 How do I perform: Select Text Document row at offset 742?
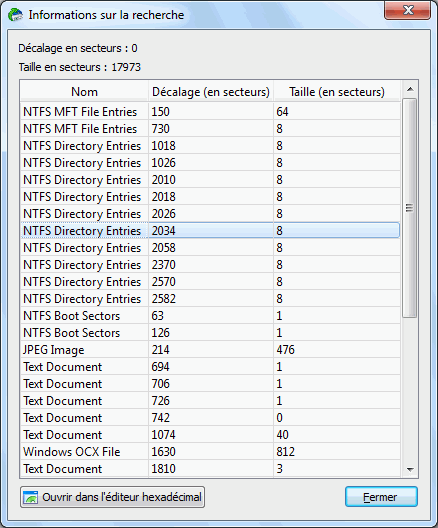tap(210, 418)
